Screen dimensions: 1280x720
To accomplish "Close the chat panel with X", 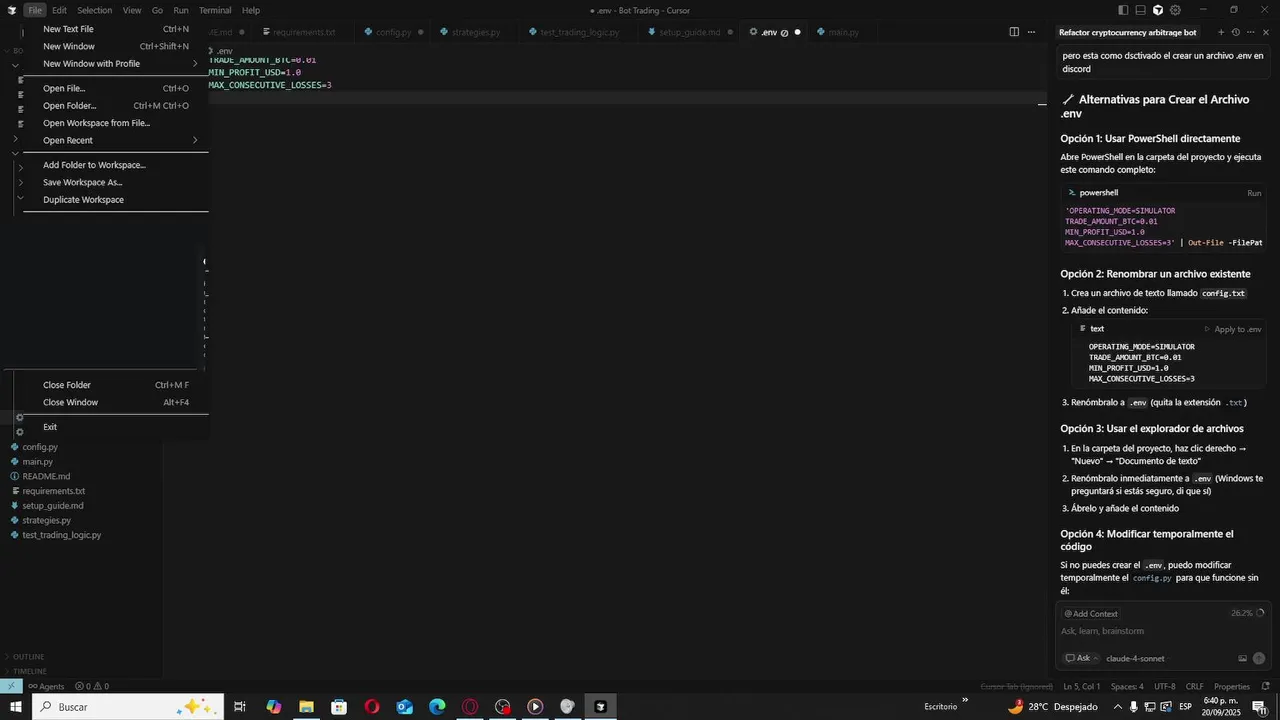I will (1266, 32).
